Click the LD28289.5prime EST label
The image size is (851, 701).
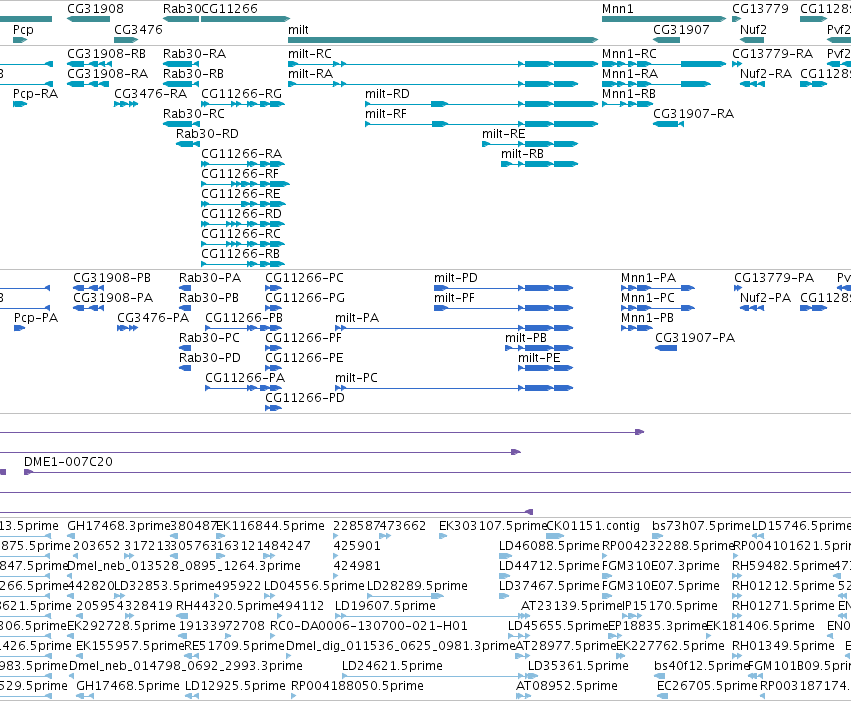[x=417, y=586]
